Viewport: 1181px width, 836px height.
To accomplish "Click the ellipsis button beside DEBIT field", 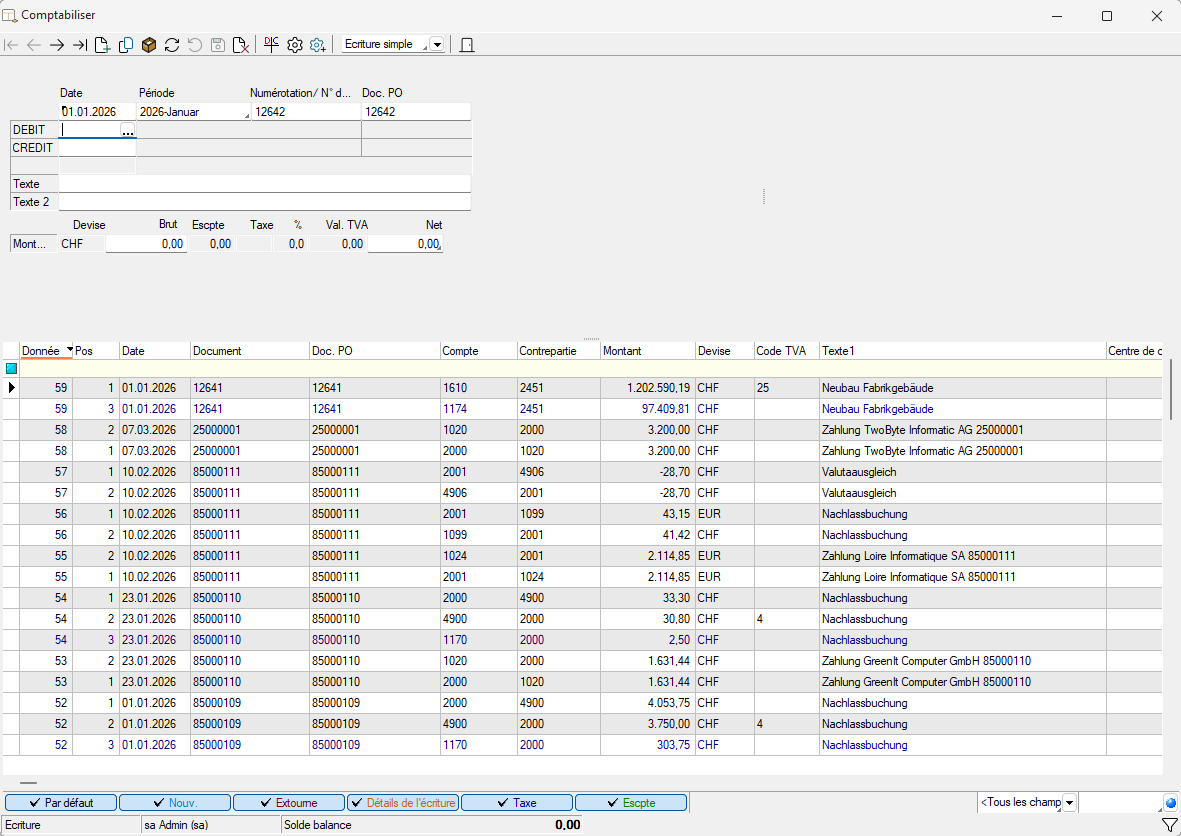I will 127,131.
